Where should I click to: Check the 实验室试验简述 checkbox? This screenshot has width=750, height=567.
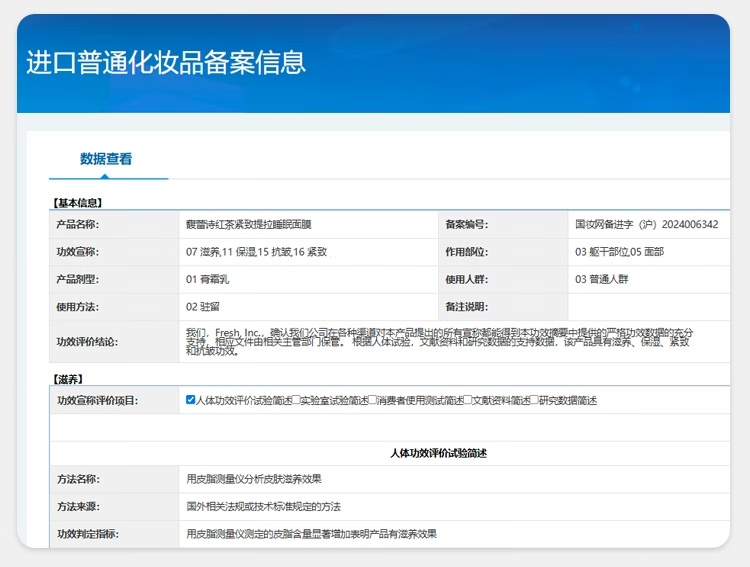(295, 400)
